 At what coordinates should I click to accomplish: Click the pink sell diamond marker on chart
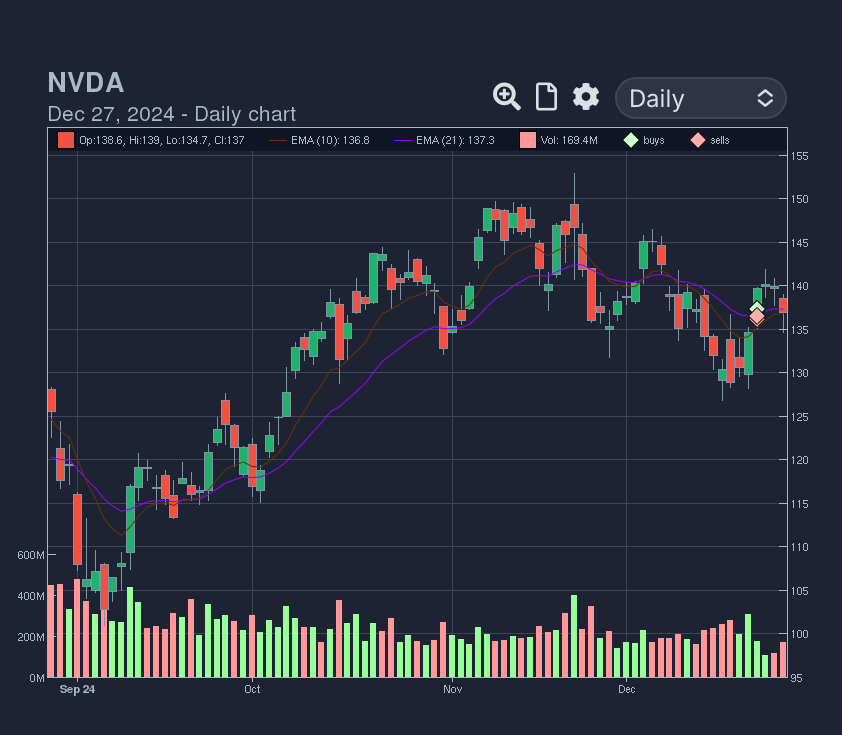coord(757,318)
